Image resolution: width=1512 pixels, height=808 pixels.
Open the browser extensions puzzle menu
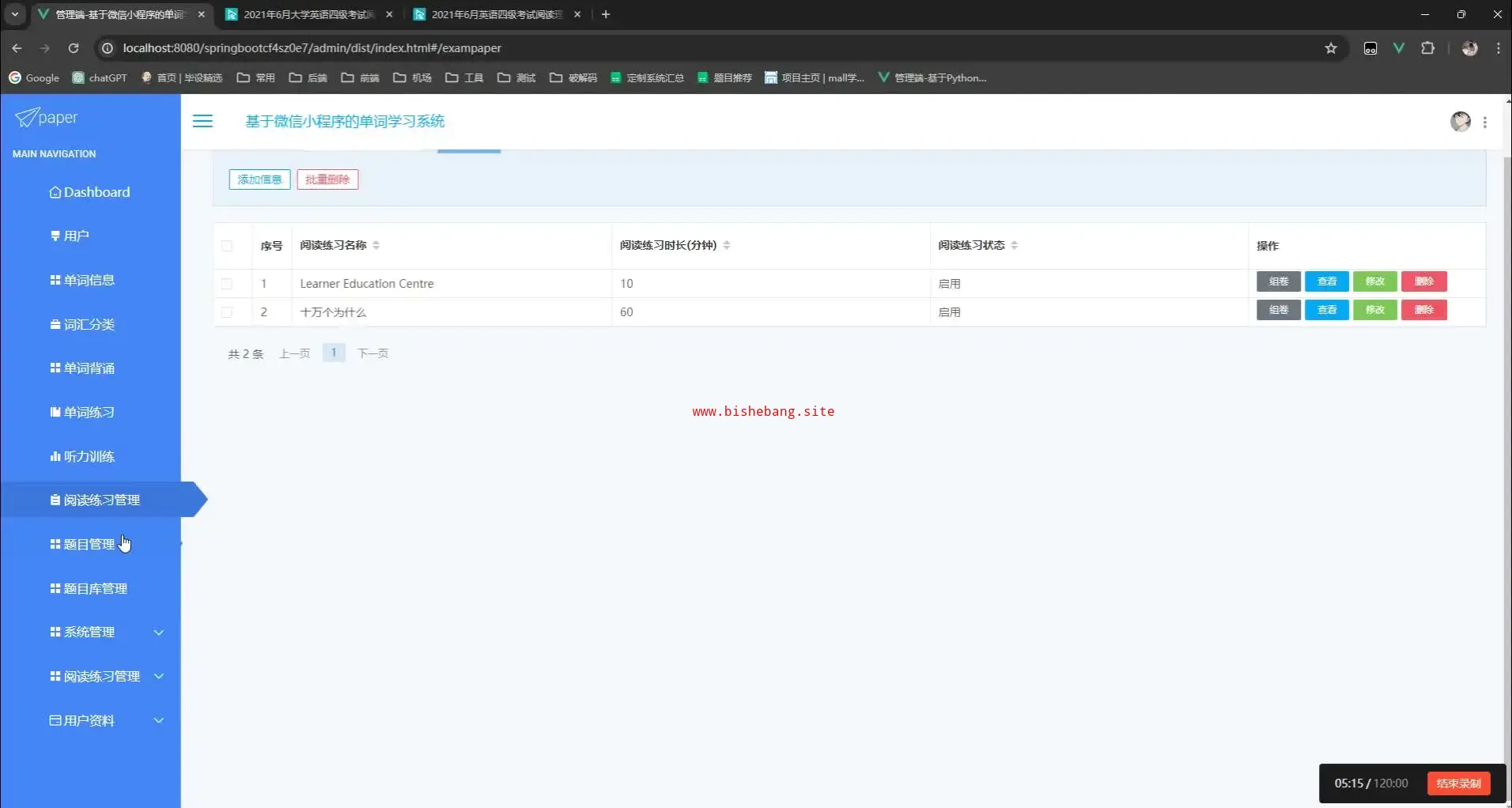click(x=1427, y=48)
